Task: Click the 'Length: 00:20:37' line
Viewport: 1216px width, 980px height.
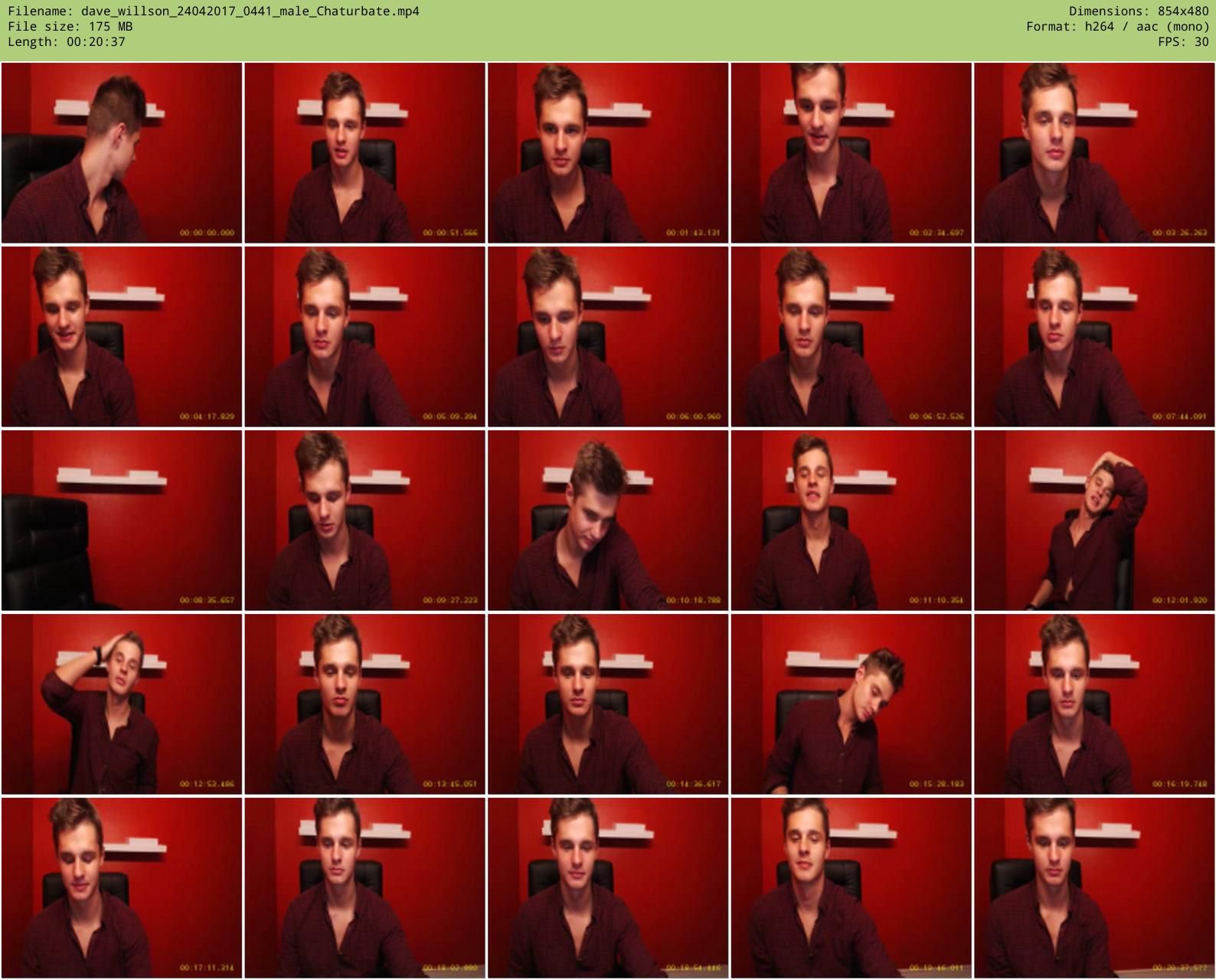Action: pos(67,42)
